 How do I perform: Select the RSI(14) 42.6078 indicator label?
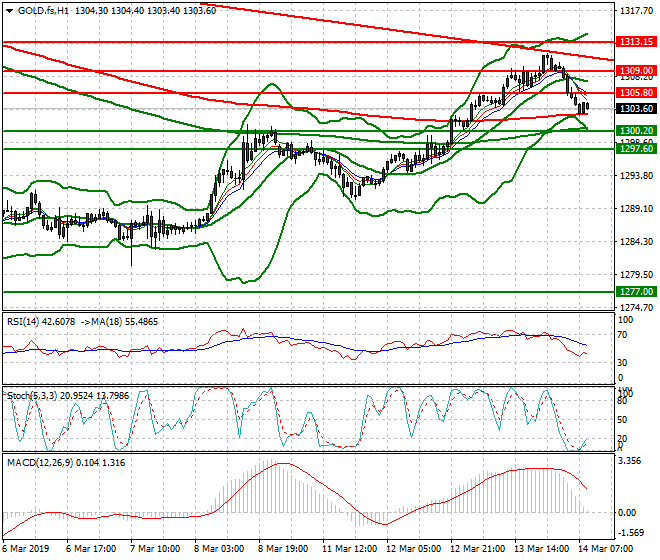[41, 322]
